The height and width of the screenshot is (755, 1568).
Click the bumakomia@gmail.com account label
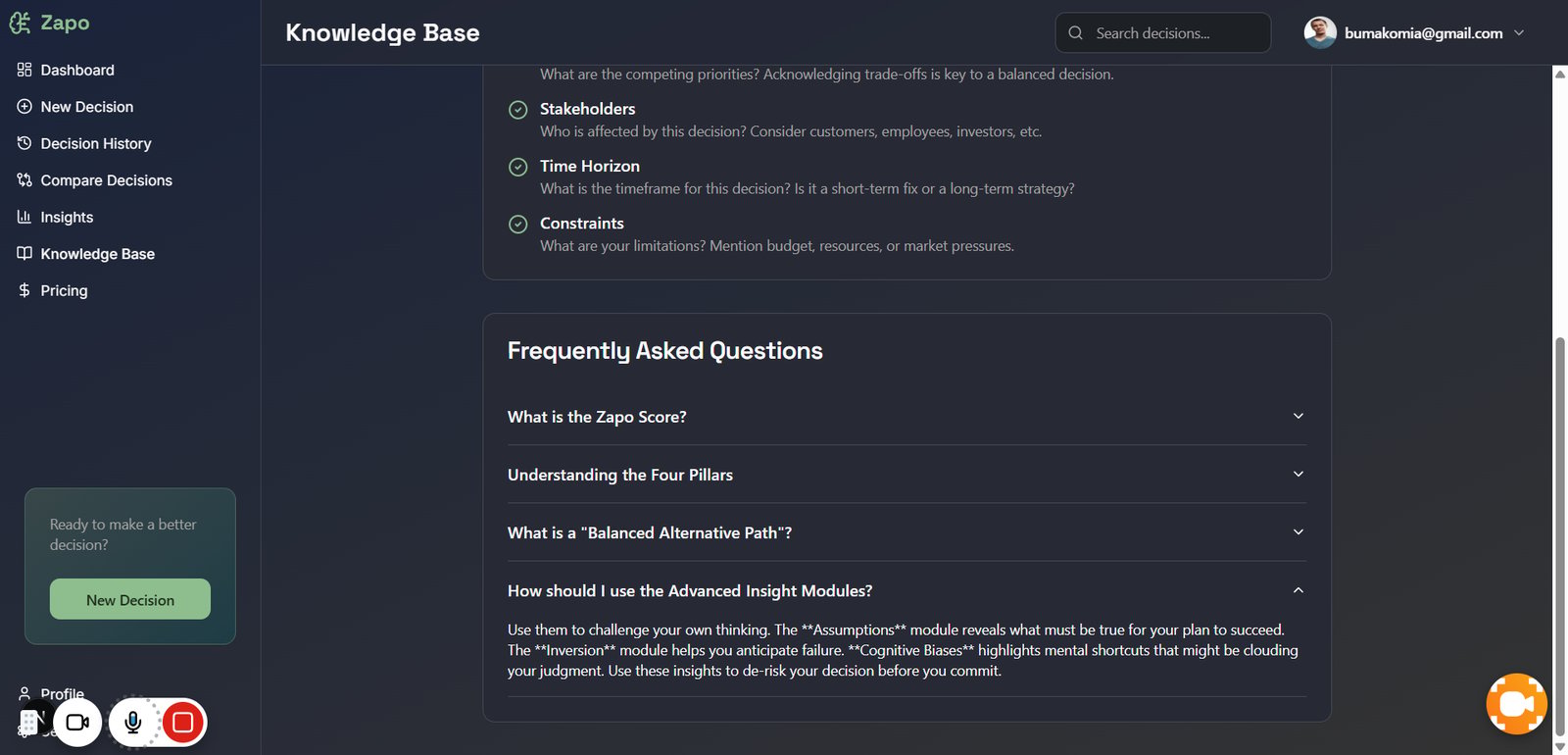pyautogui.click(x=1423, y=33)
